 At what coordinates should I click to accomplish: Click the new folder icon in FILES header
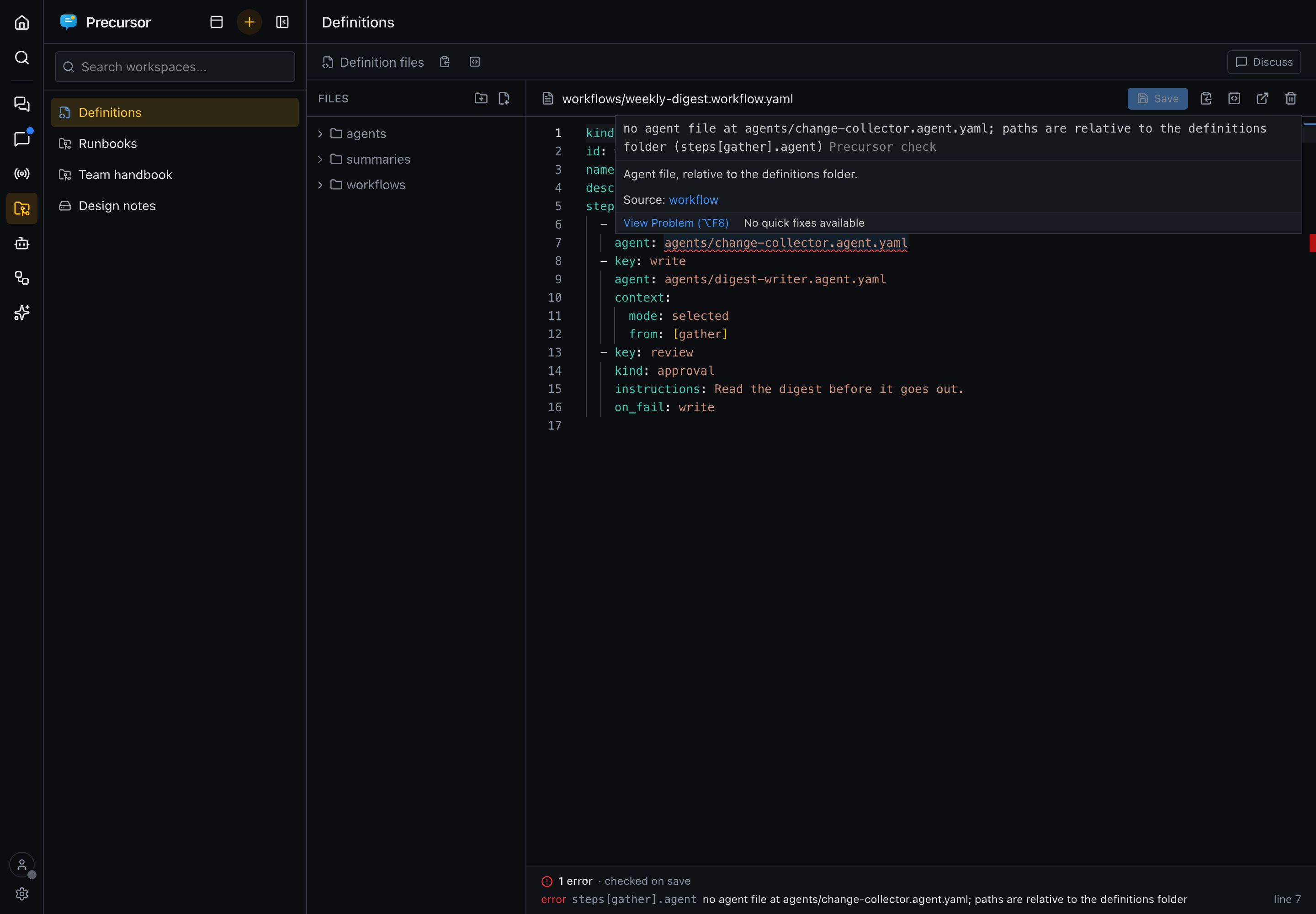481,99
